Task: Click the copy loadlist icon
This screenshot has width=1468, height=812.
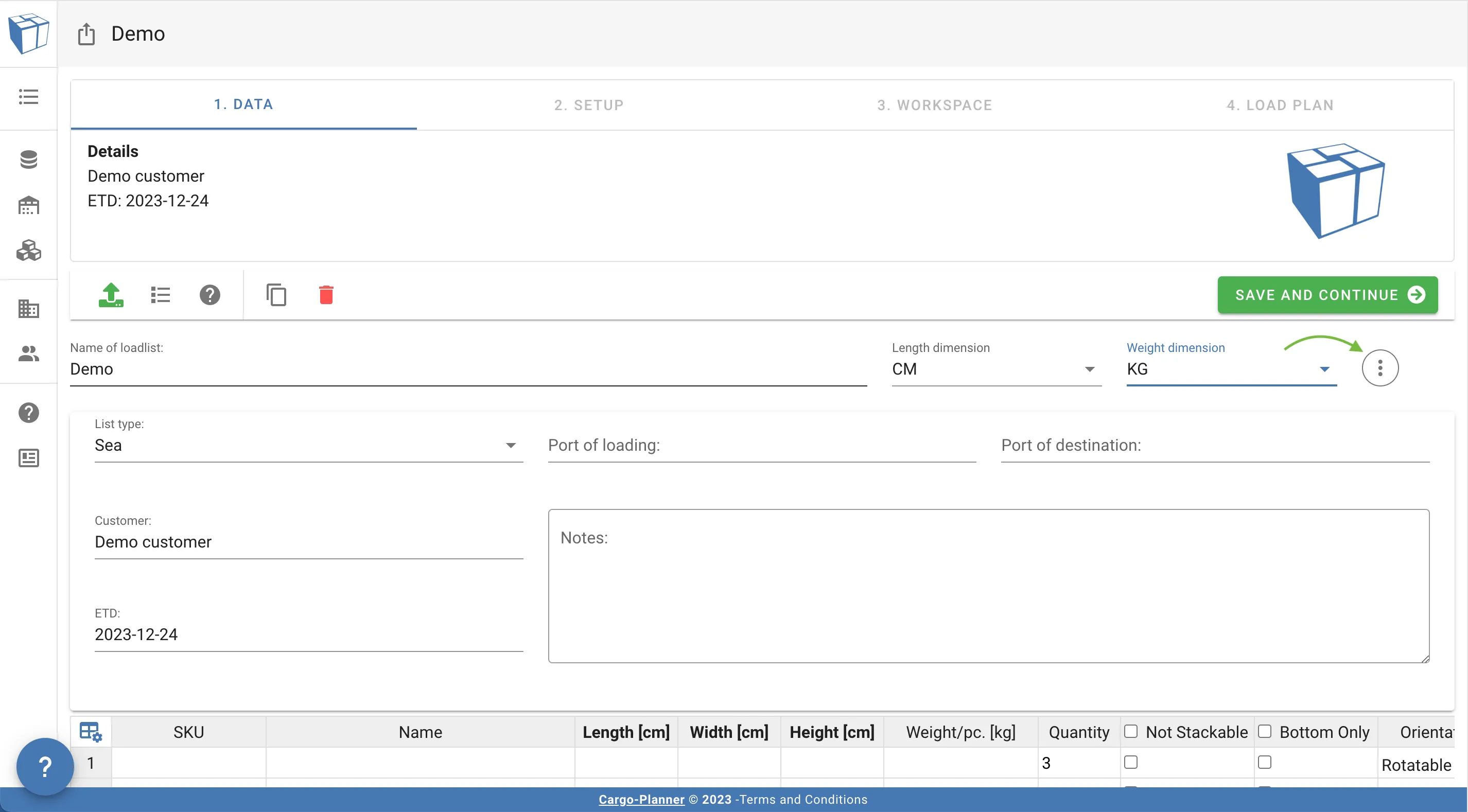Action: click(277, 295)
